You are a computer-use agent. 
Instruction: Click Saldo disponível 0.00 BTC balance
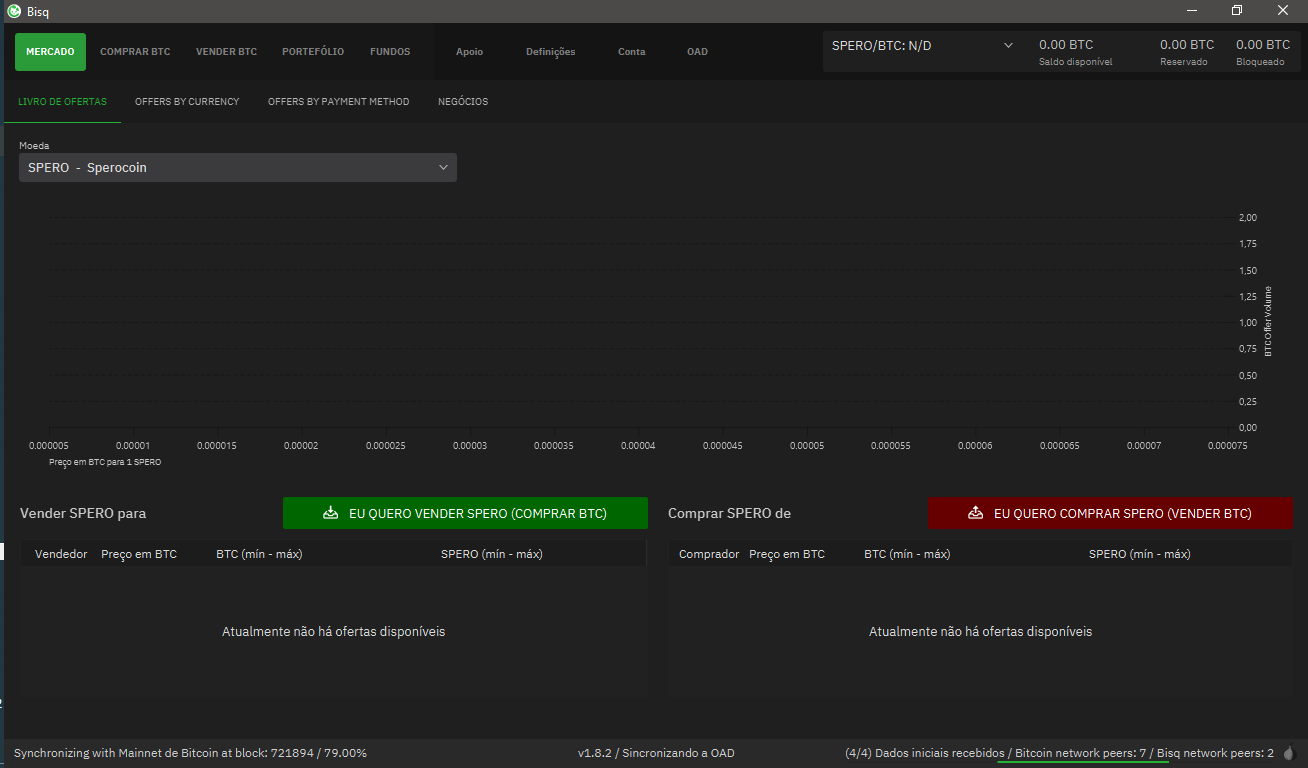pyautogui.click(x=1075, y=52)
